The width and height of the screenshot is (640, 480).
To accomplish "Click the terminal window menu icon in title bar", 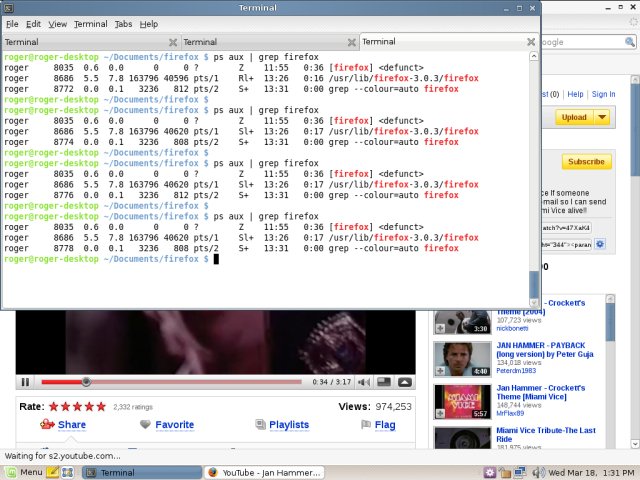I will click(8, 8).
